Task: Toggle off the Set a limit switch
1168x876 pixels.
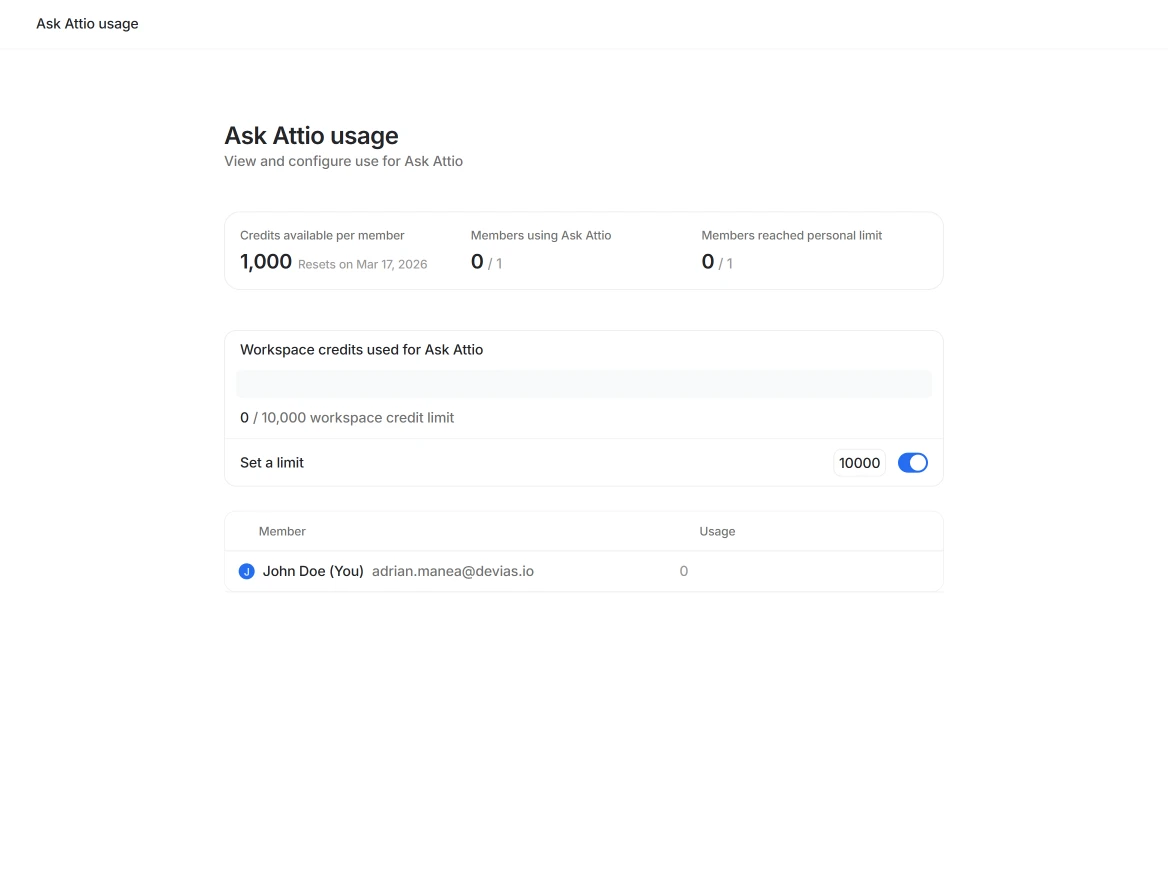Action: click(x=912, y=463)
